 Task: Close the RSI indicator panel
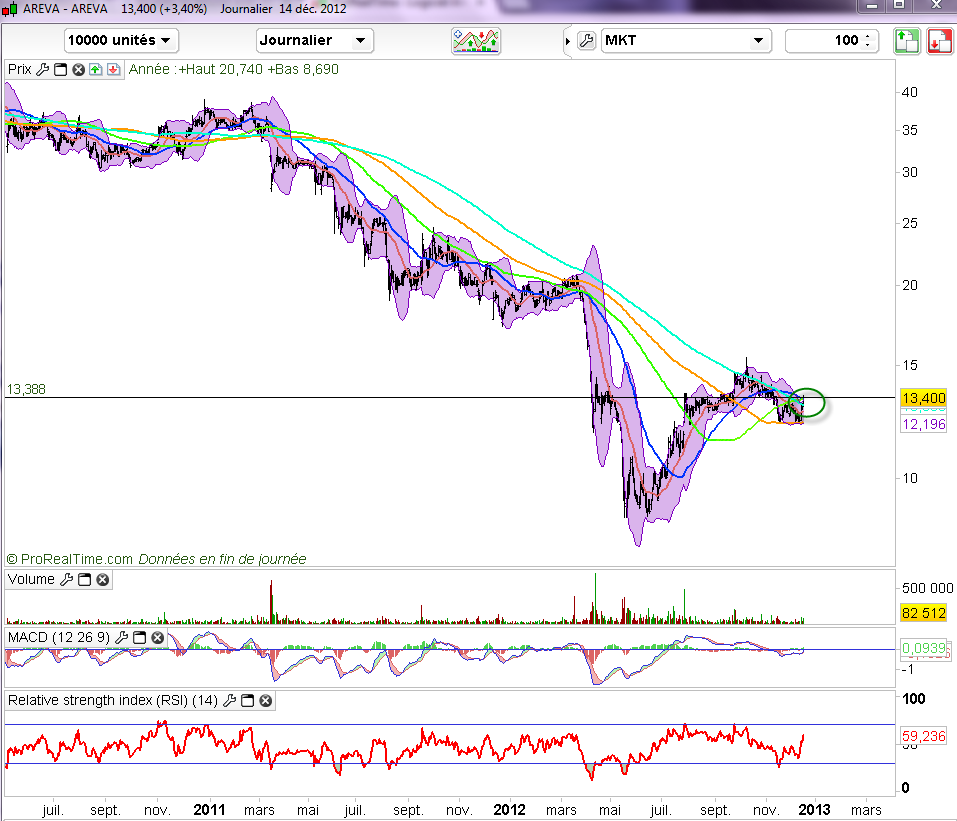265,701
